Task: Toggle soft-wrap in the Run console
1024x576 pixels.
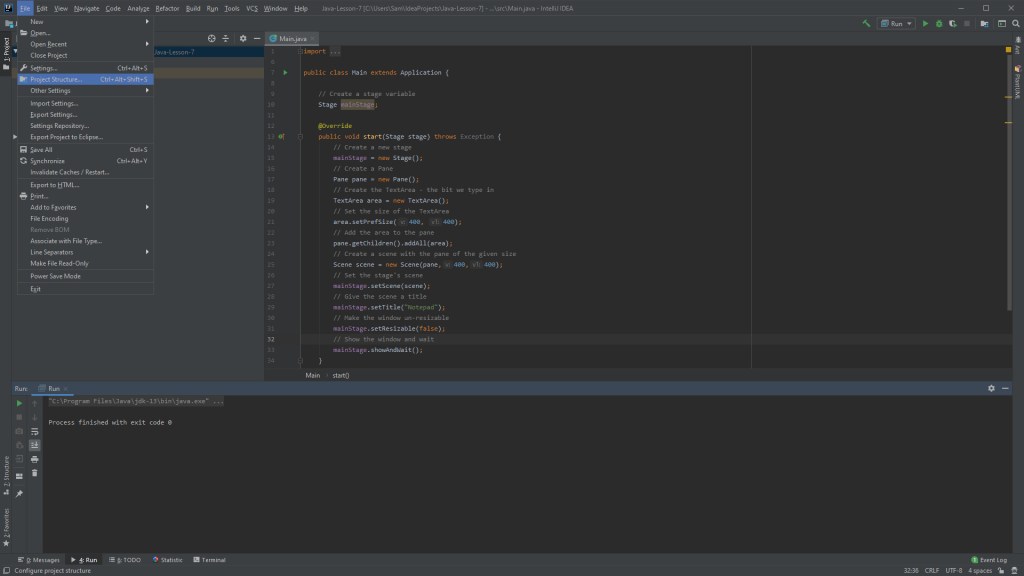Action: (x=34, y=431)
